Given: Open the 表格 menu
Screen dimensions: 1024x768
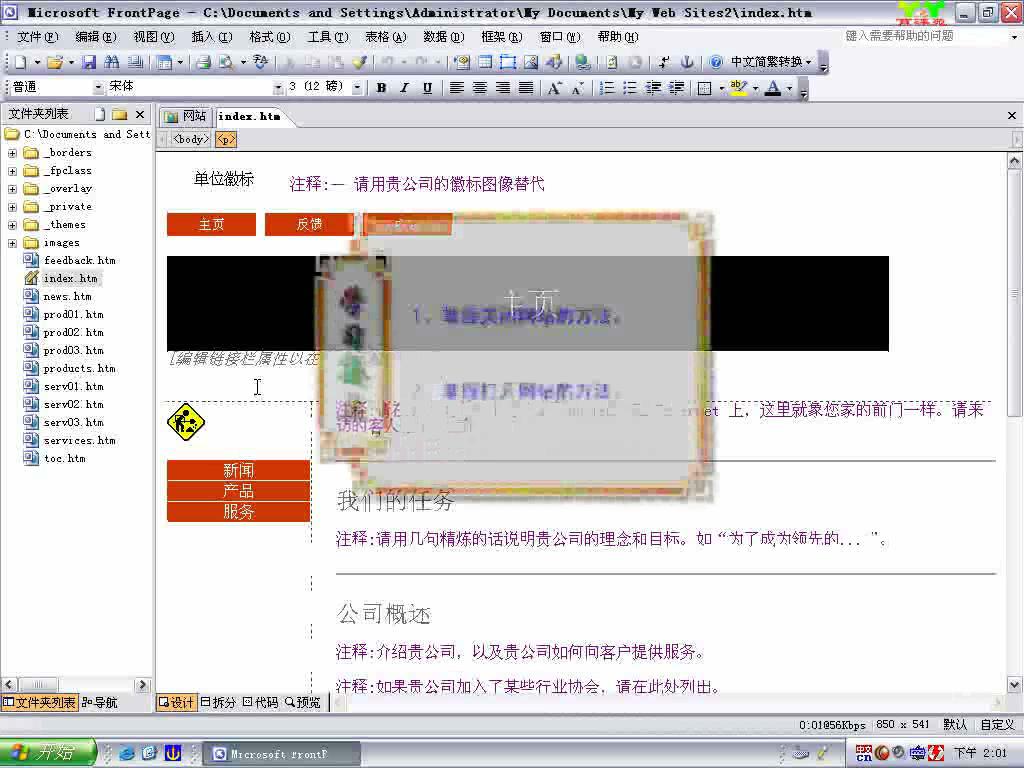Looking at the screenshot, I should 385,37.
